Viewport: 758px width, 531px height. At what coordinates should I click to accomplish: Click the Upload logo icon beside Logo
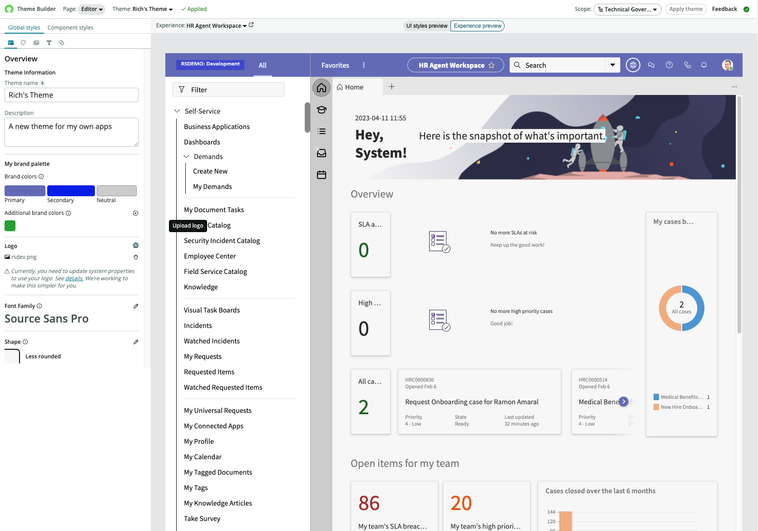tap(135, 245)
